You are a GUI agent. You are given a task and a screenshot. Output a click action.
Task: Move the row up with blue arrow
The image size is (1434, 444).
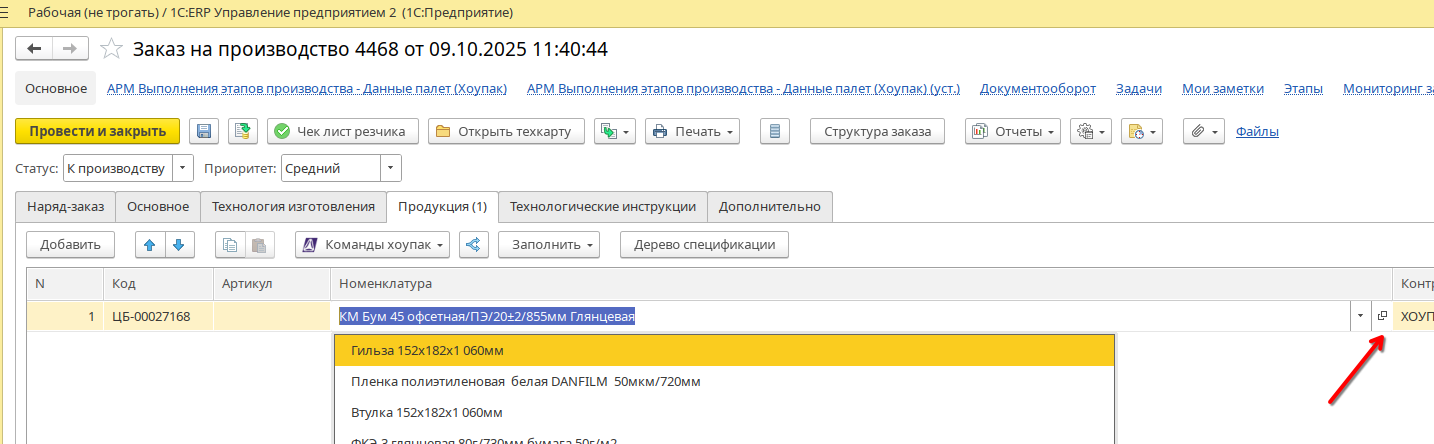coord(150,245)
